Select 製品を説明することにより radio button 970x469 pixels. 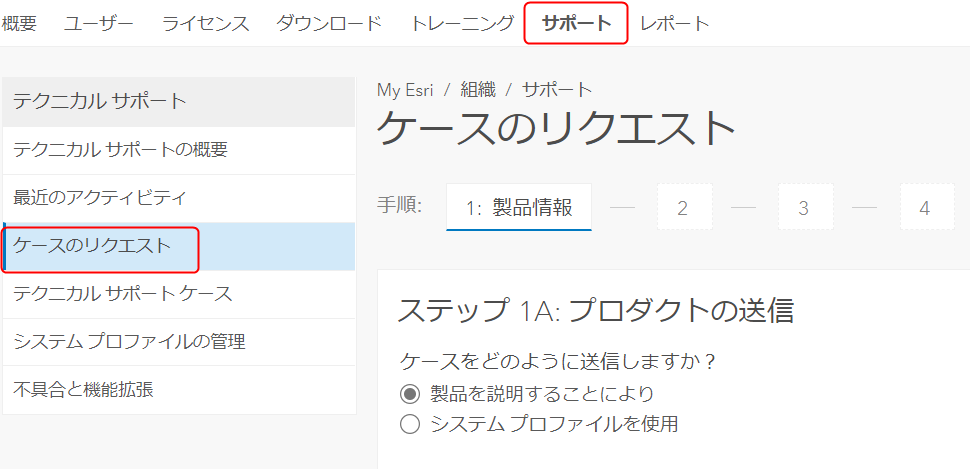410,394
